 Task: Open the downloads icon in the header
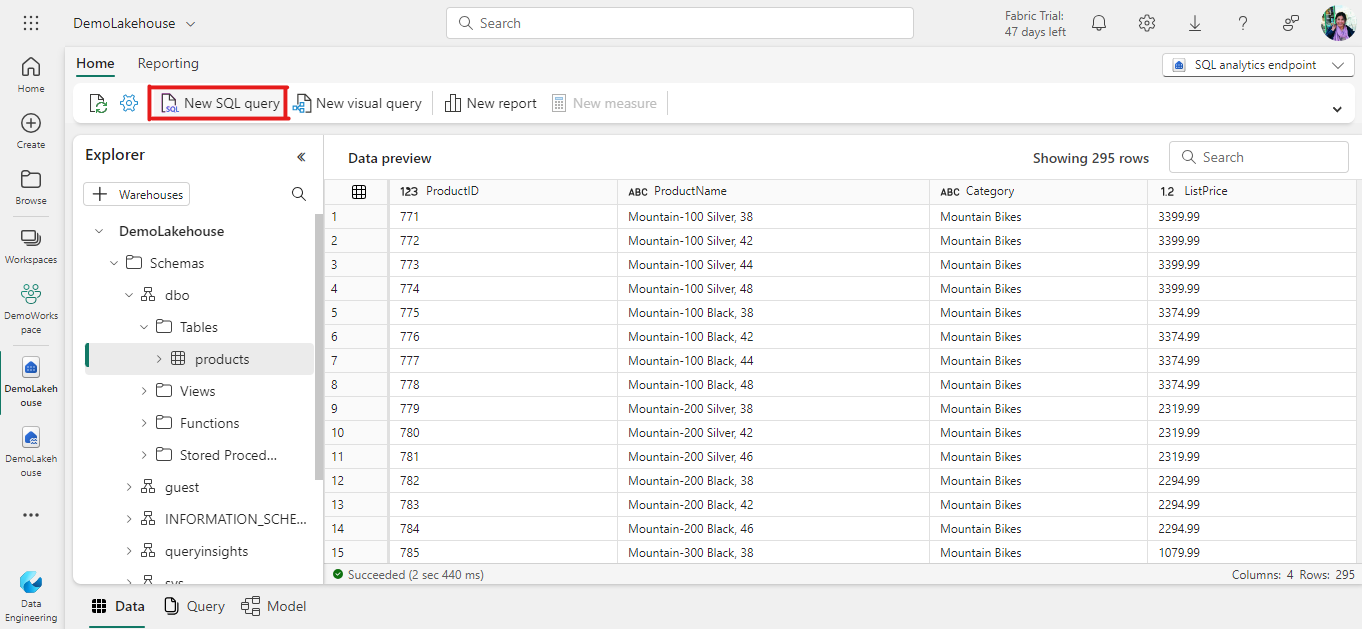click(1195, 23)
